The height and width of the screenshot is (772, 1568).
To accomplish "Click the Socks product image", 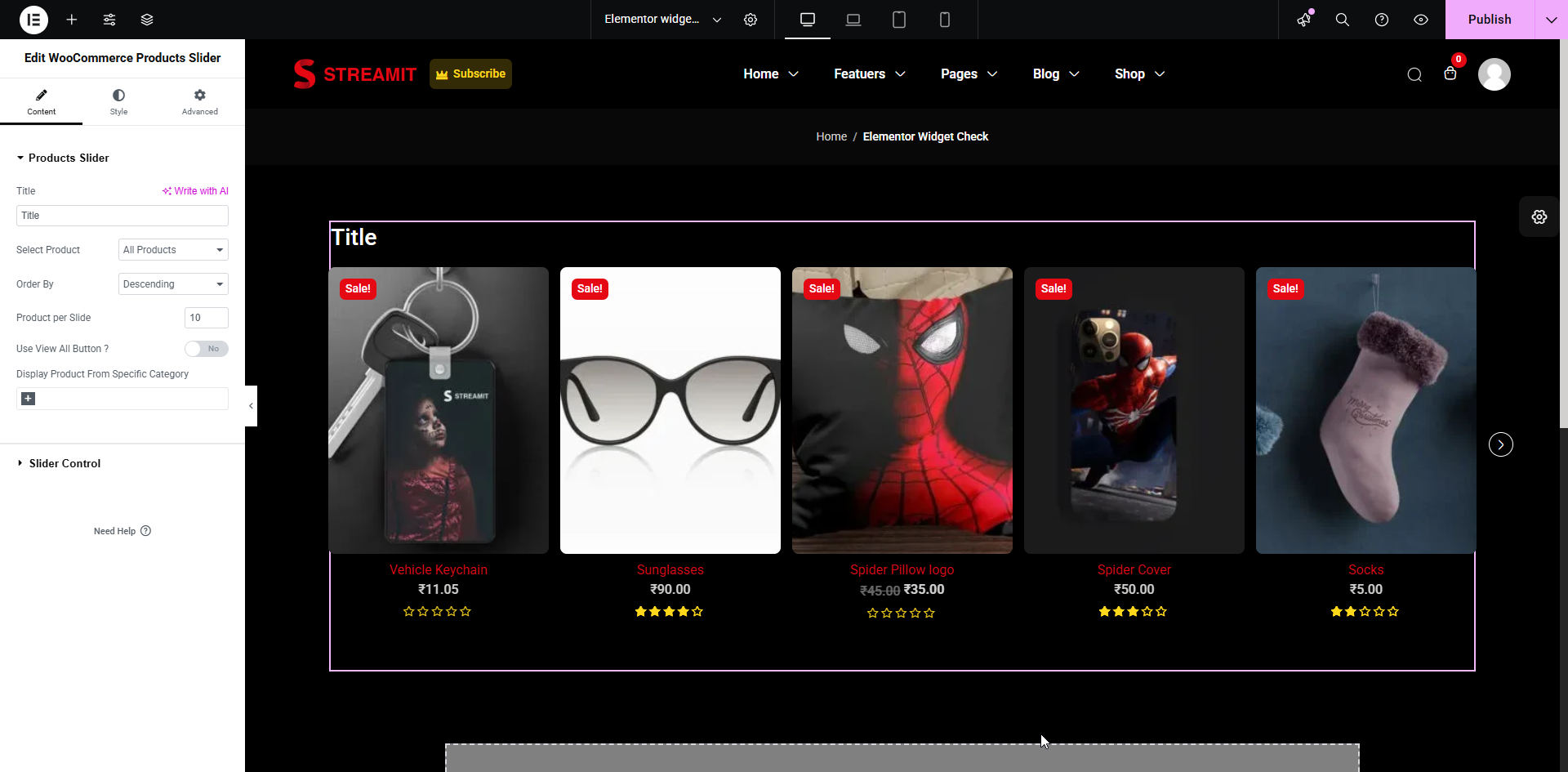I will [1366, 410].
